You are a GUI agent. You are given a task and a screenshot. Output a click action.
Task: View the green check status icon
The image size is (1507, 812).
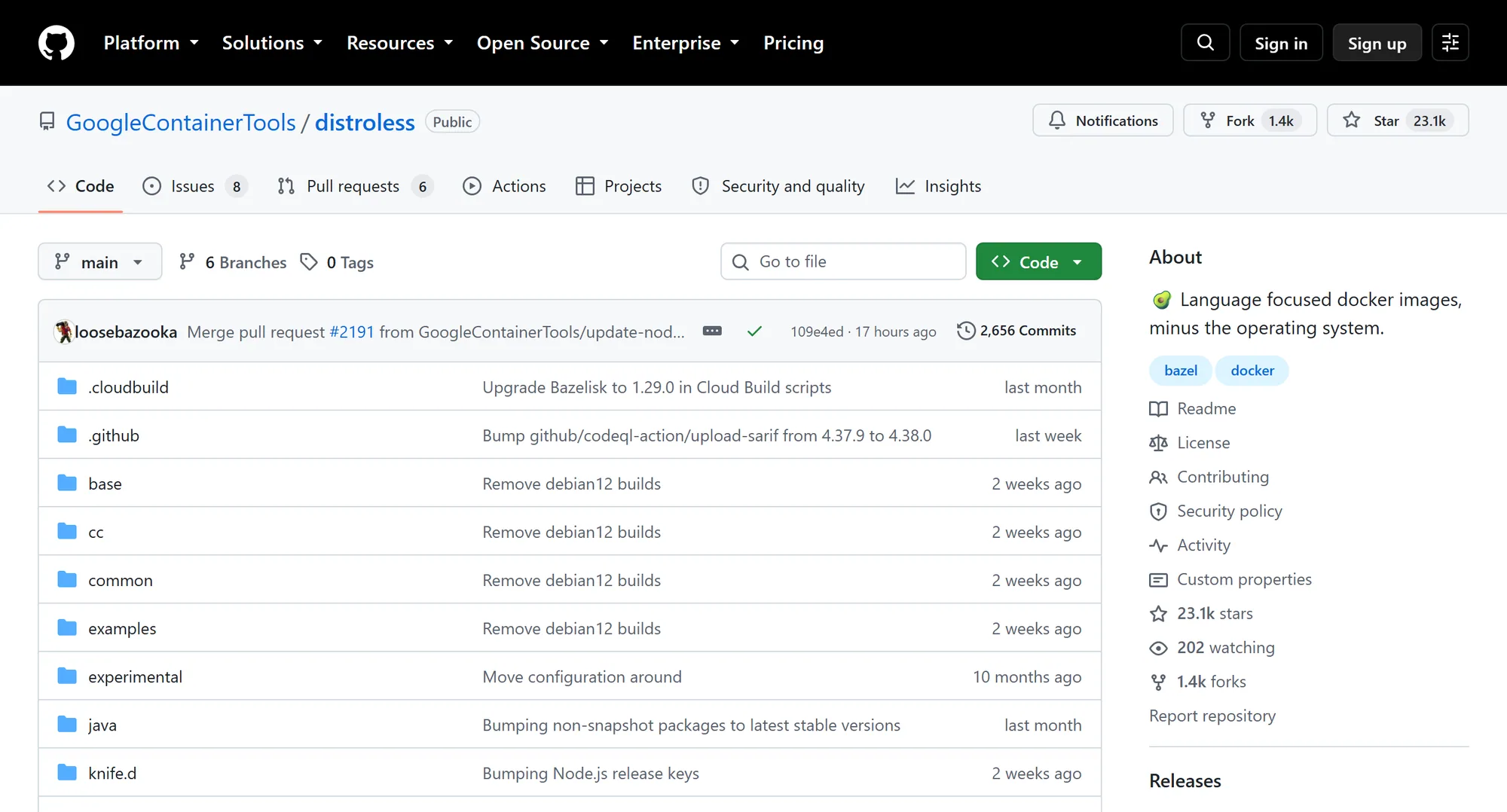tap(754, 331)
